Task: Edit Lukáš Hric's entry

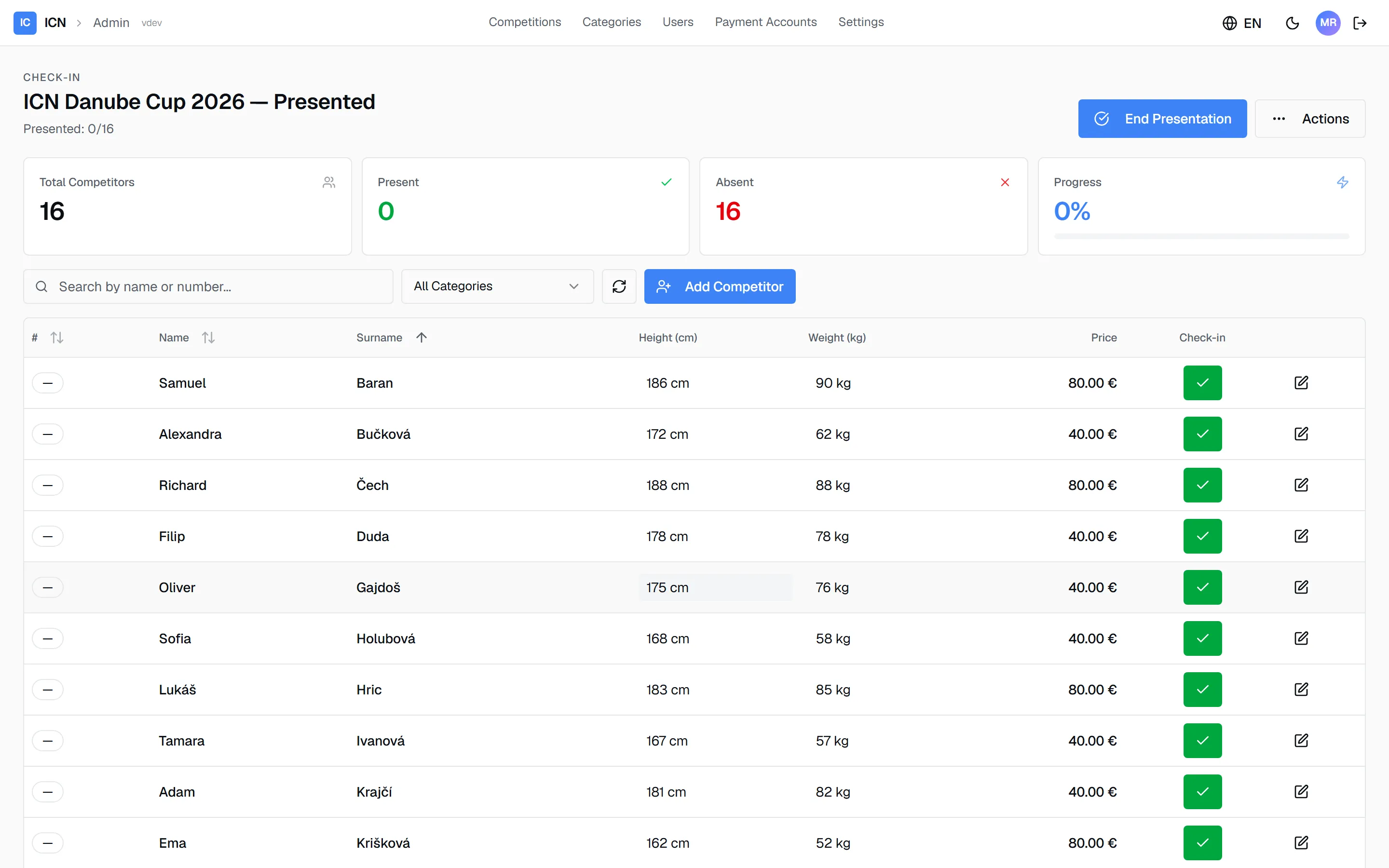Action: [1301, 690]
